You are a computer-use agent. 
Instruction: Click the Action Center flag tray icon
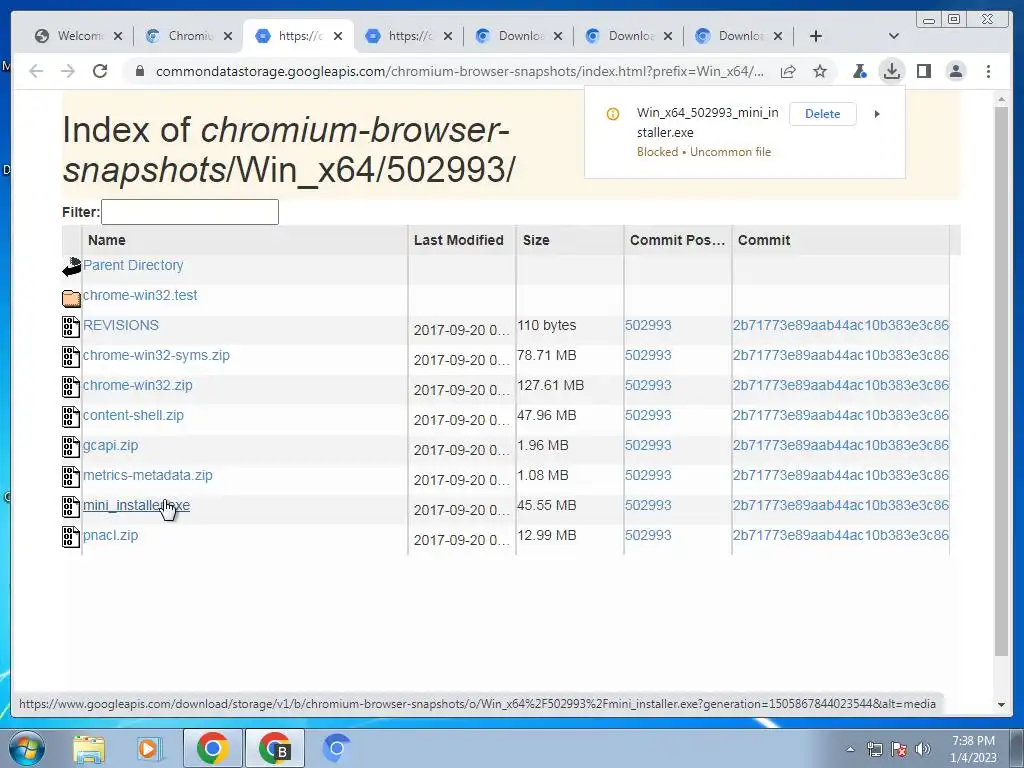tap(899, 749)
